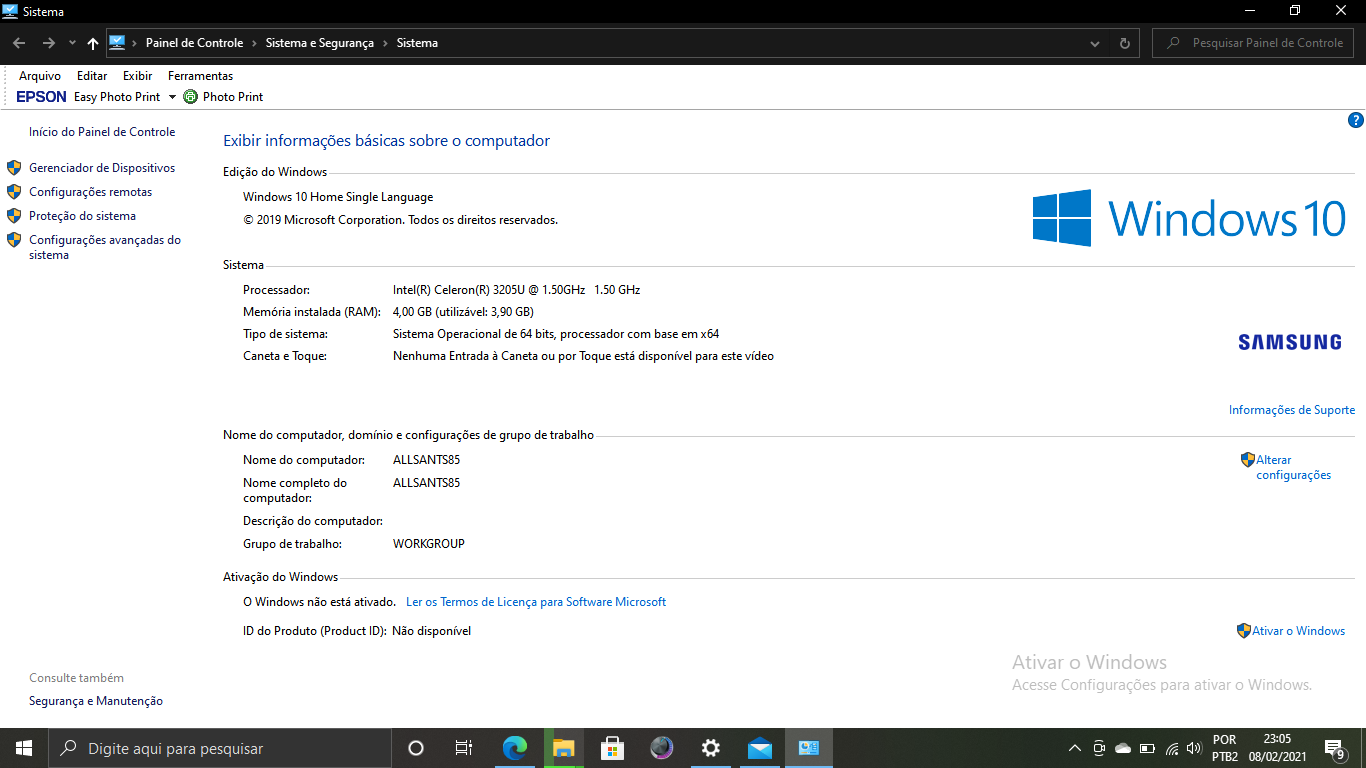
Task: Click Alterar configurações link
Action: (1293, 467)
